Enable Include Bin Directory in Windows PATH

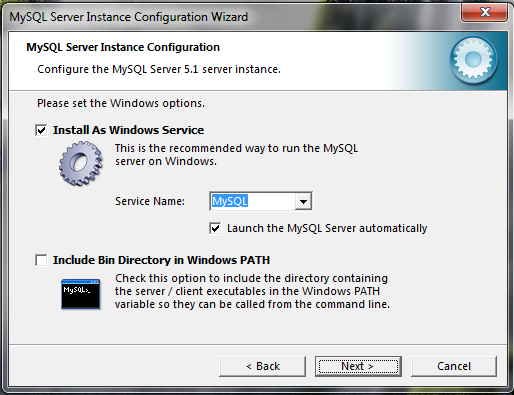(41, 260)
